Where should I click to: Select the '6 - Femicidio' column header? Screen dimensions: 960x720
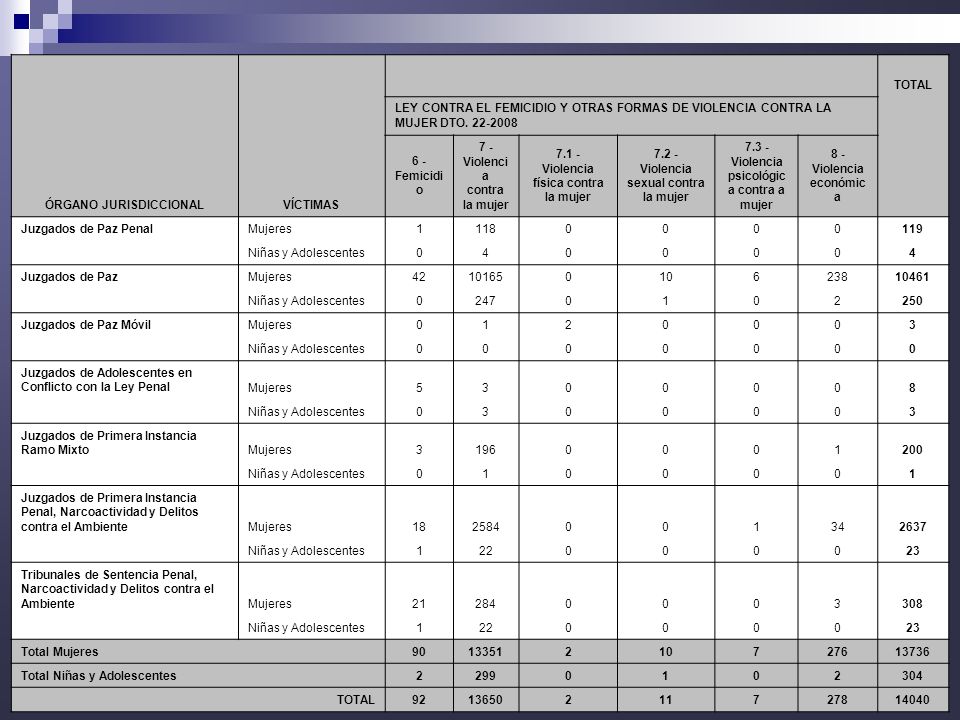(x=419, y=175)
